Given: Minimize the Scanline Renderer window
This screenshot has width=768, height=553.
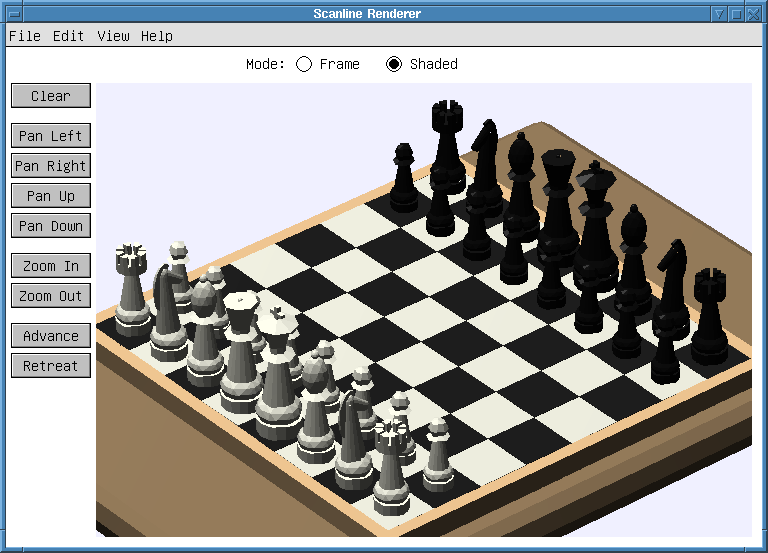Looking at the screenshot, I should click(x=719, y=14).
